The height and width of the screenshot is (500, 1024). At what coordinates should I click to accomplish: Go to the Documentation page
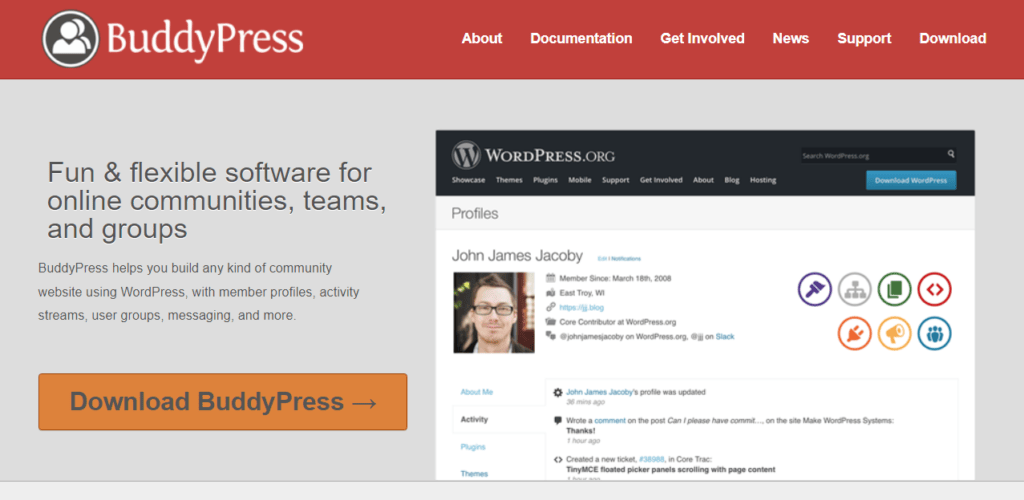[x=581, y=38]
